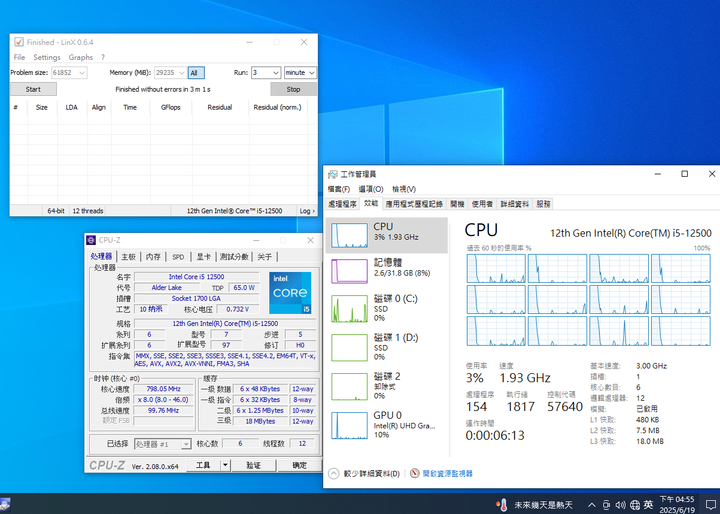
Task: Open the minute unit dropdown in LinX
Action: 300,73
